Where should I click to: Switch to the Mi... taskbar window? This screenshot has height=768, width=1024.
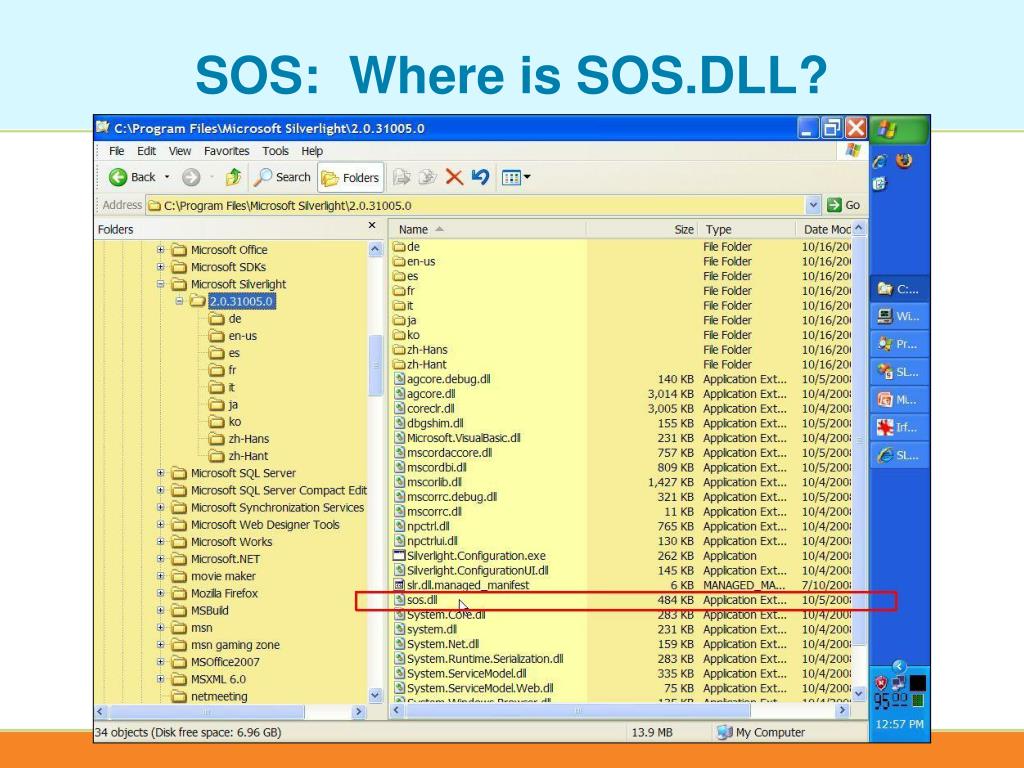point(899,400)
